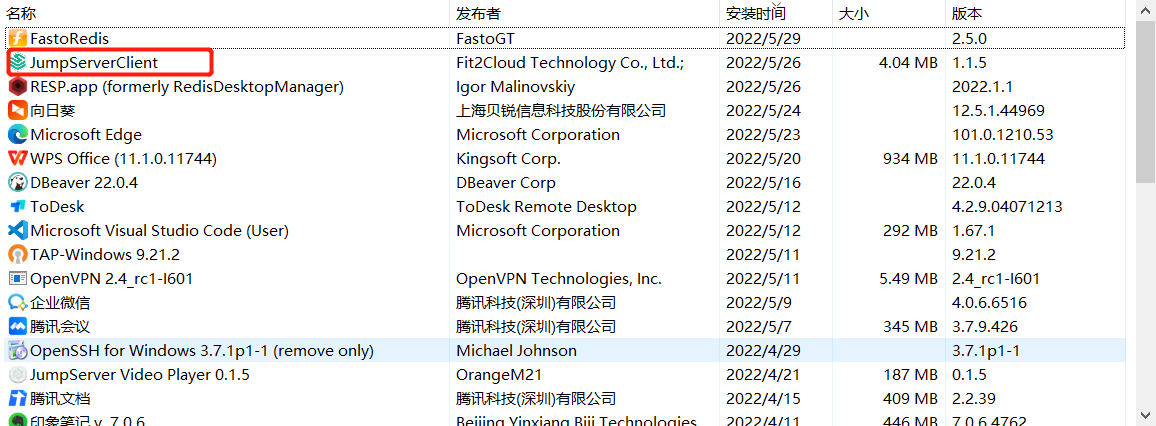
Task: Select the DBeaver 22.0.4 icon
Action: 18,182
